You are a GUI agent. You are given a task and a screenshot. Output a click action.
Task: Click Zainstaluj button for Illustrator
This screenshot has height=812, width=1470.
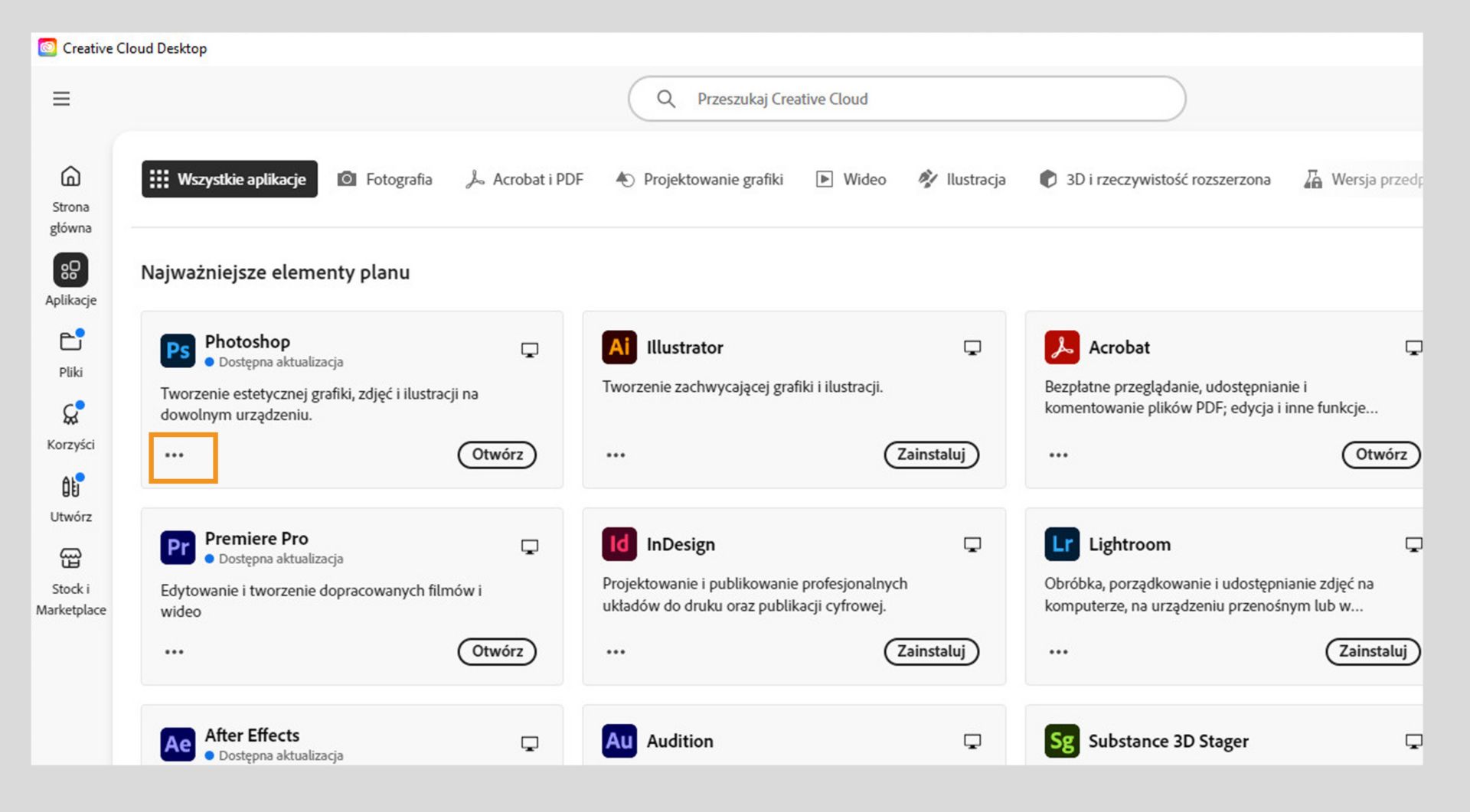click(931, 455)
